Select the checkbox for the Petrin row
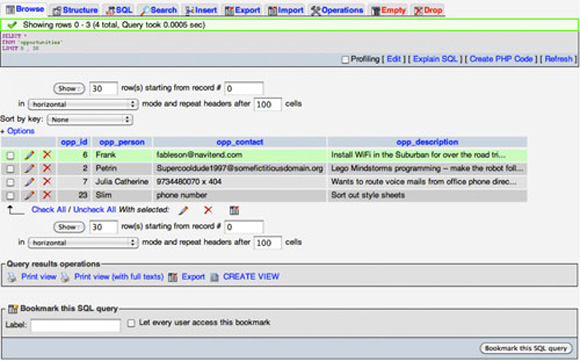Screen dimensions: 580x361 point(10,169)
